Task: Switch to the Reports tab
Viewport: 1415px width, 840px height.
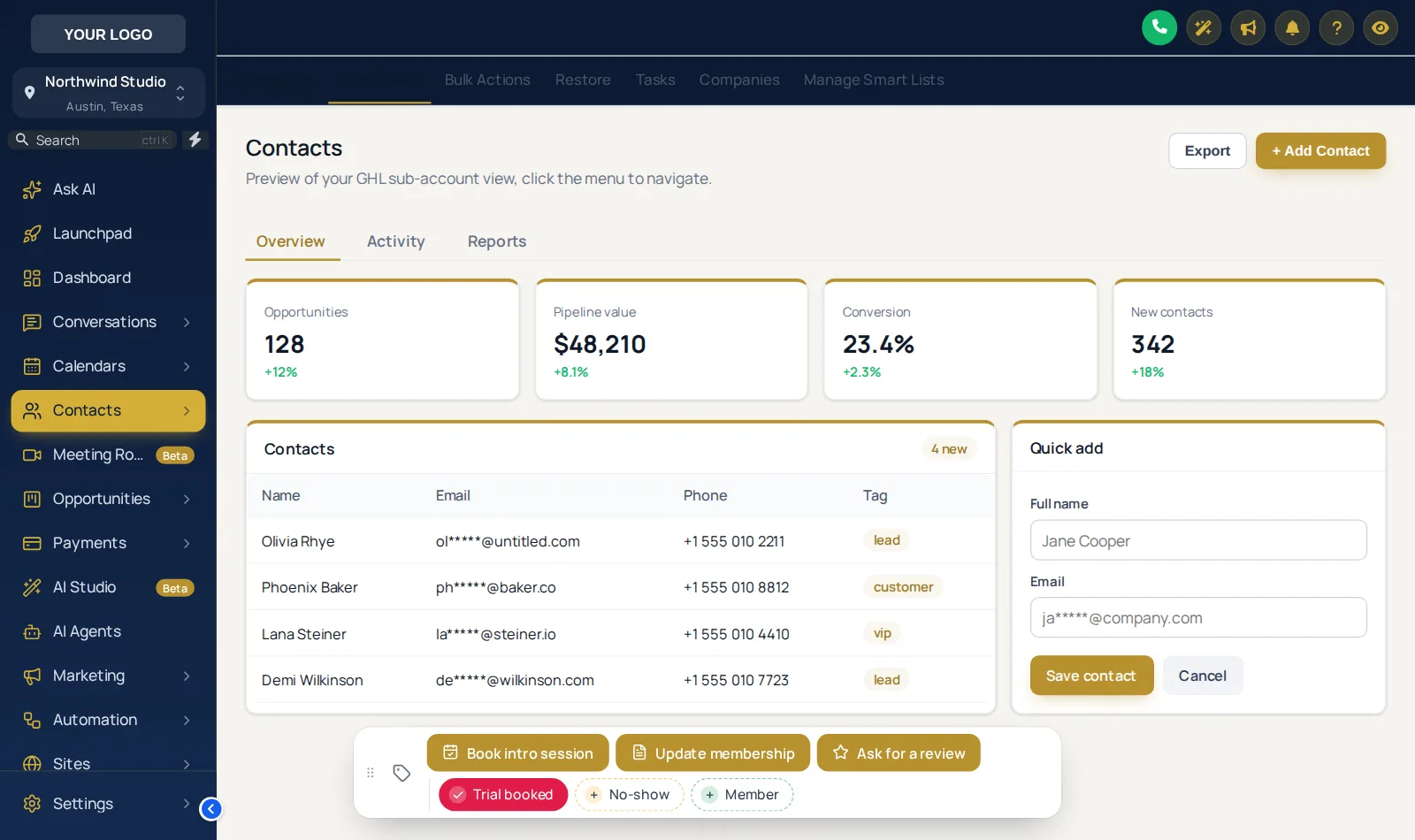Action: pos(497,241)
